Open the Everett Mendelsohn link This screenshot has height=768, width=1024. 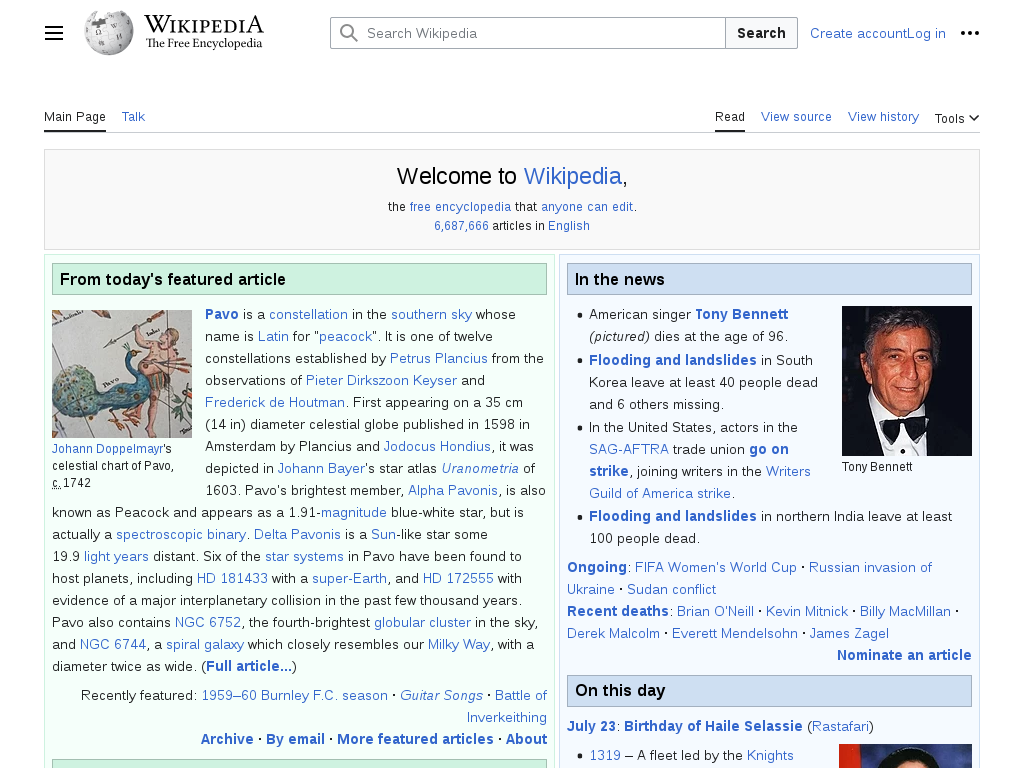(x=735, y=633)
